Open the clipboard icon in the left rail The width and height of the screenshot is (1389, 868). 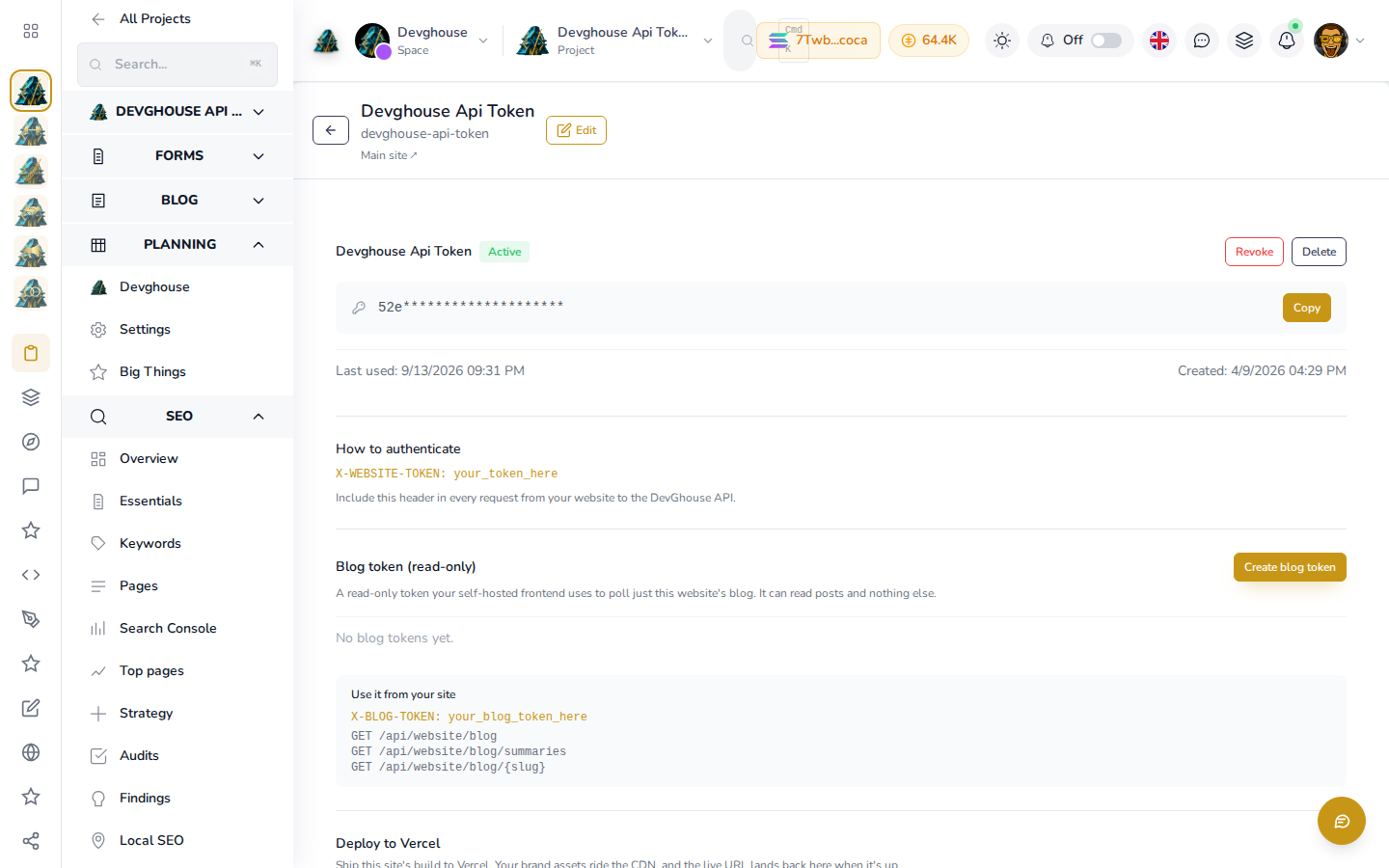tap(31, 353)
